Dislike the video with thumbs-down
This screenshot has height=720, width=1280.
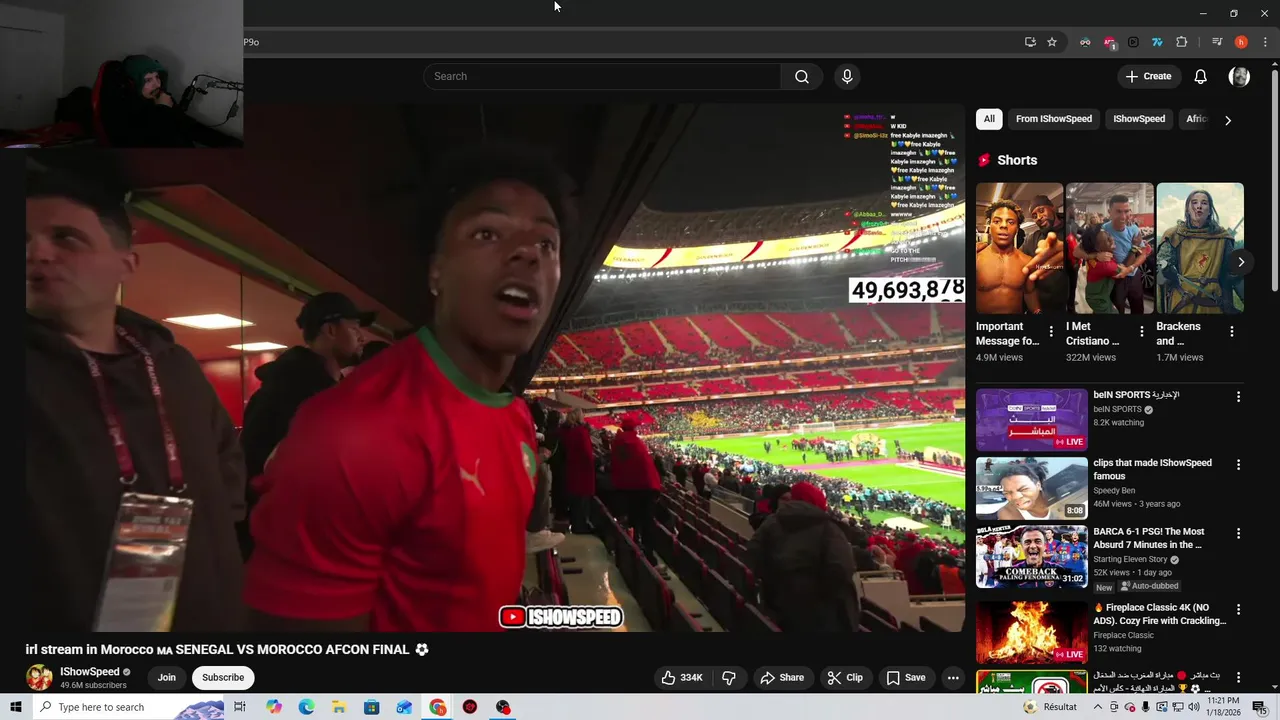(729, 677)
